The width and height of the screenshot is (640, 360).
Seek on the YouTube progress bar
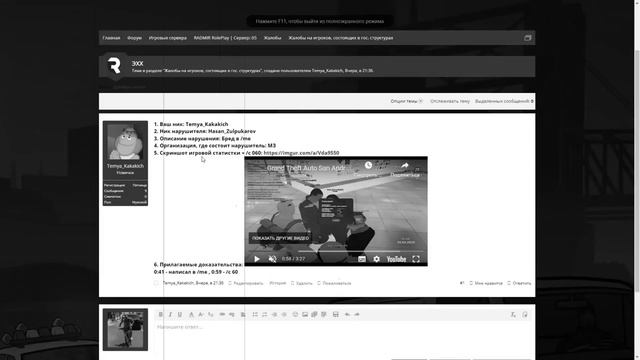(336, 251)
